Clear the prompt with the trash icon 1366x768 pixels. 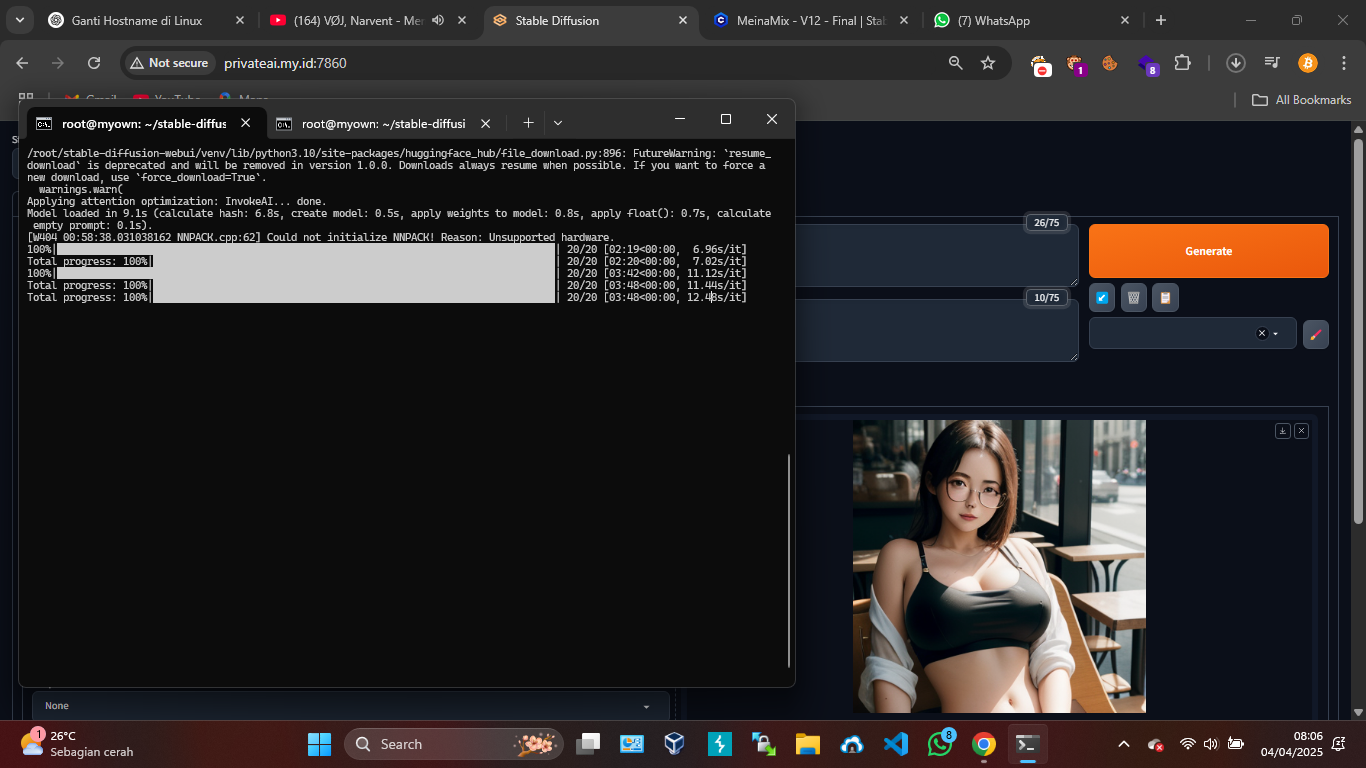(1133, 298)
